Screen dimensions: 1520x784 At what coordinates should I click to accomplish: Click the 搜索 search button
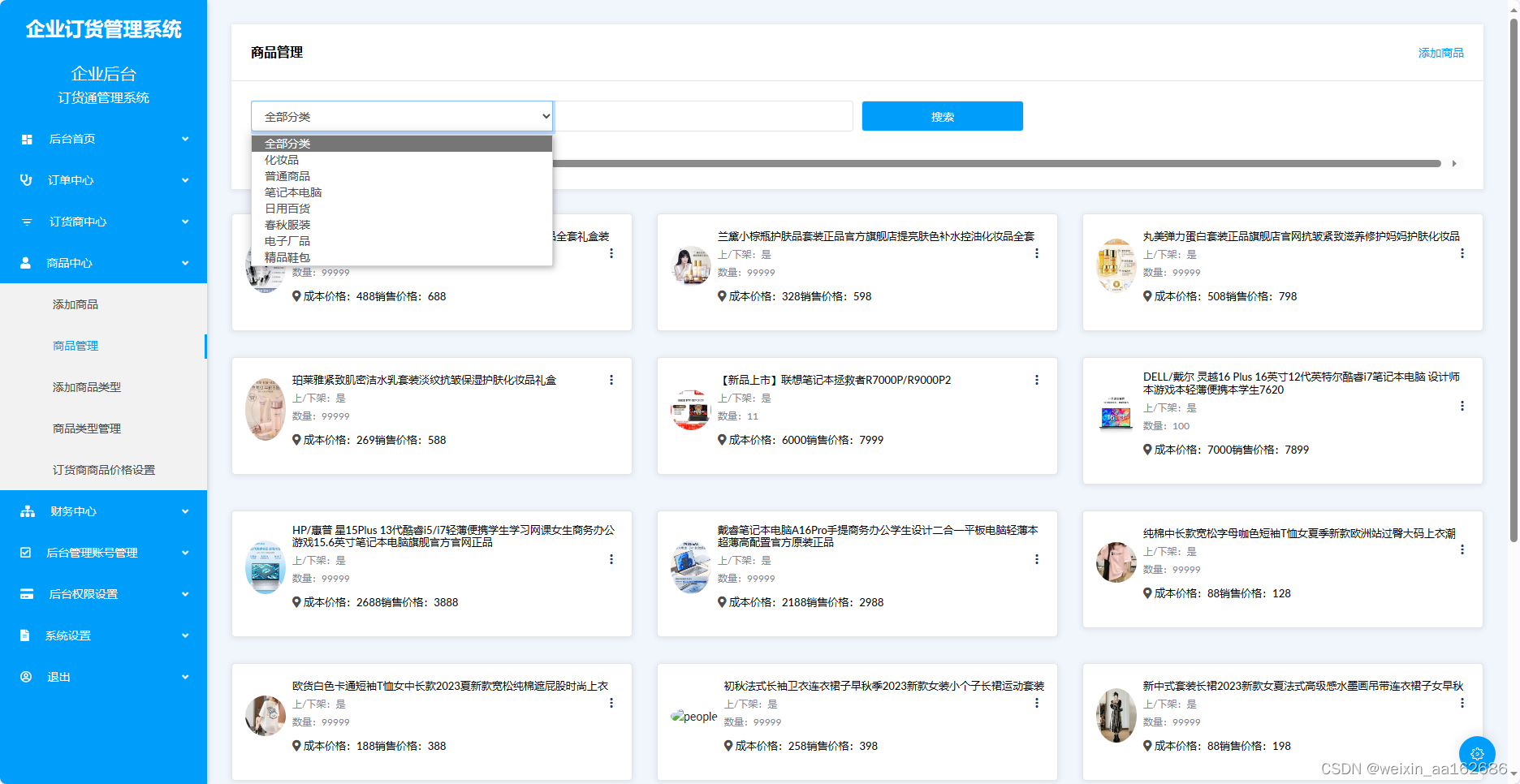point(942,116)
